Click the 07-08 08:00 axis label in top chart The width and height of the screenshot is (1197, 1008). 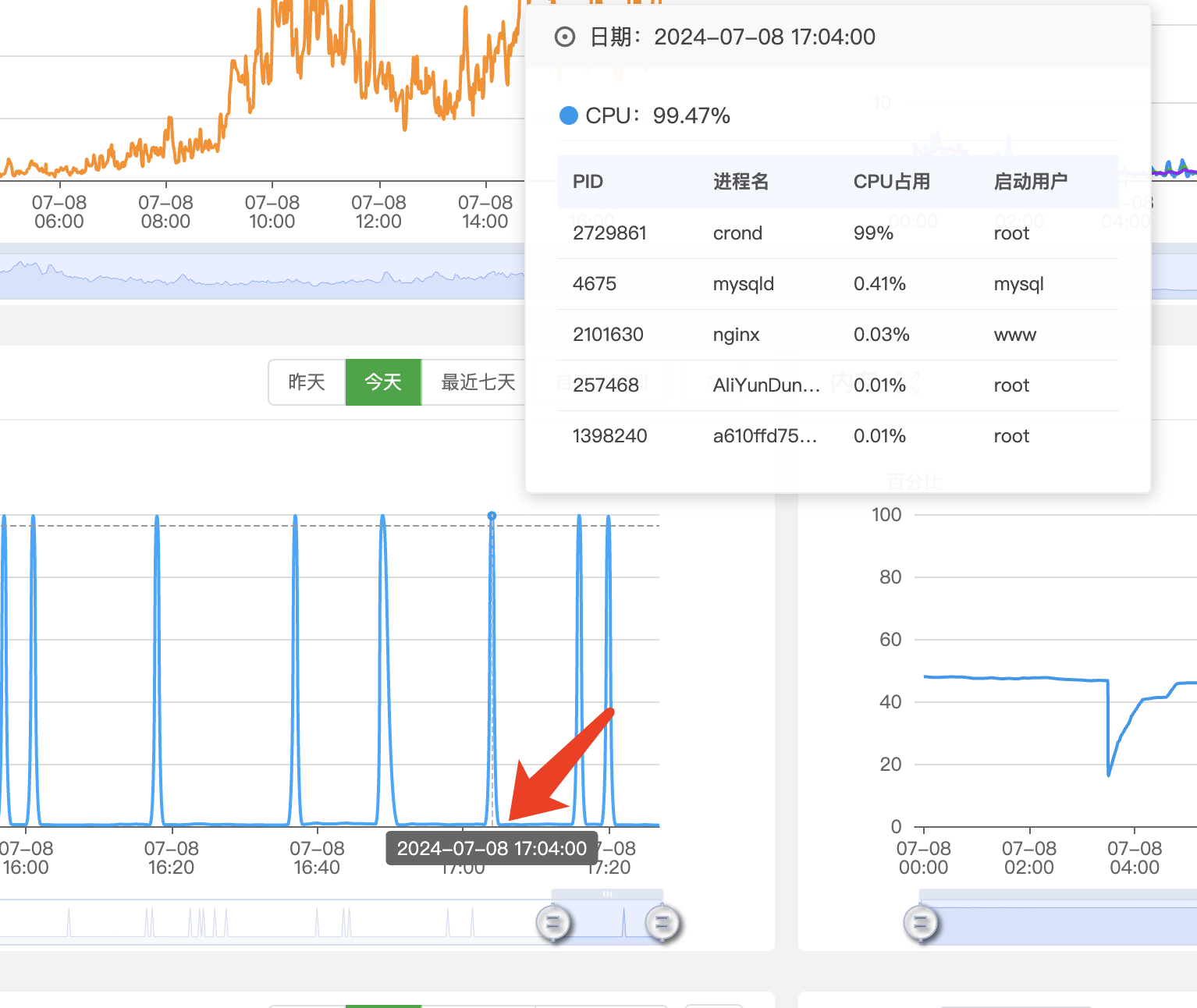click(165, 211)
